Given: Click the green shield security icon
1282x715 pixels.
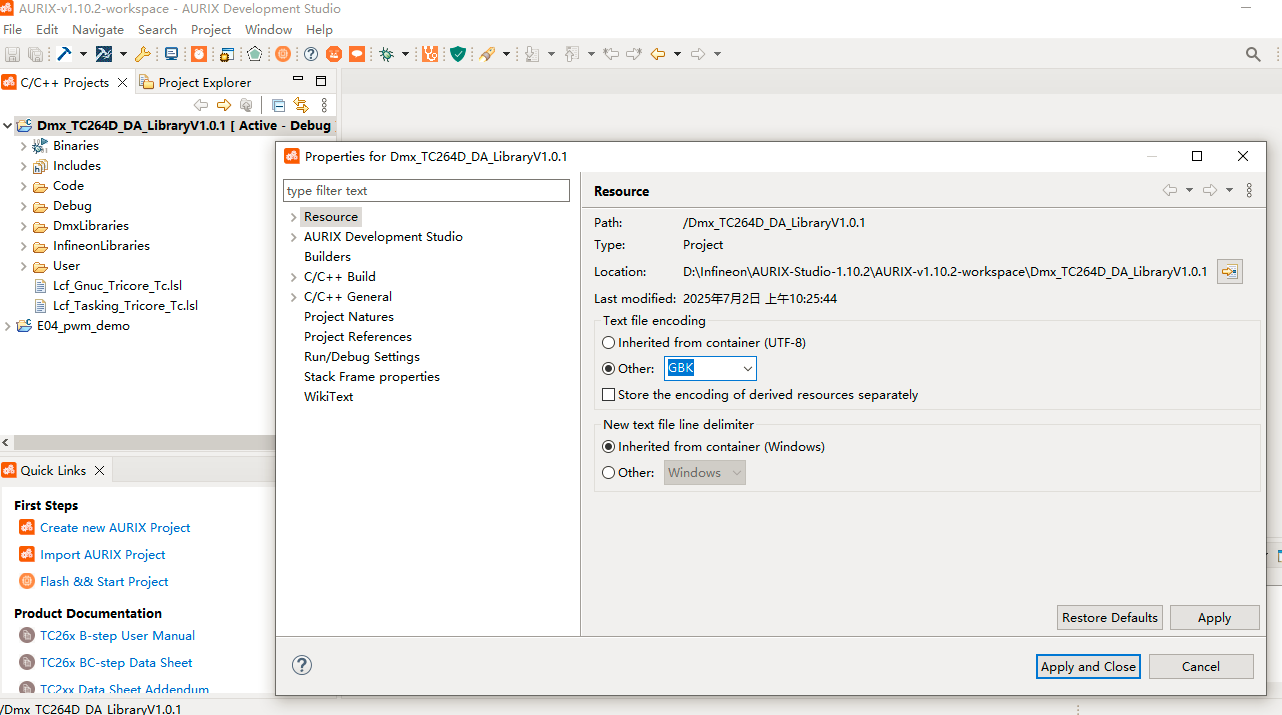Looking at the screenshot, I should click(x=459, y=54).
